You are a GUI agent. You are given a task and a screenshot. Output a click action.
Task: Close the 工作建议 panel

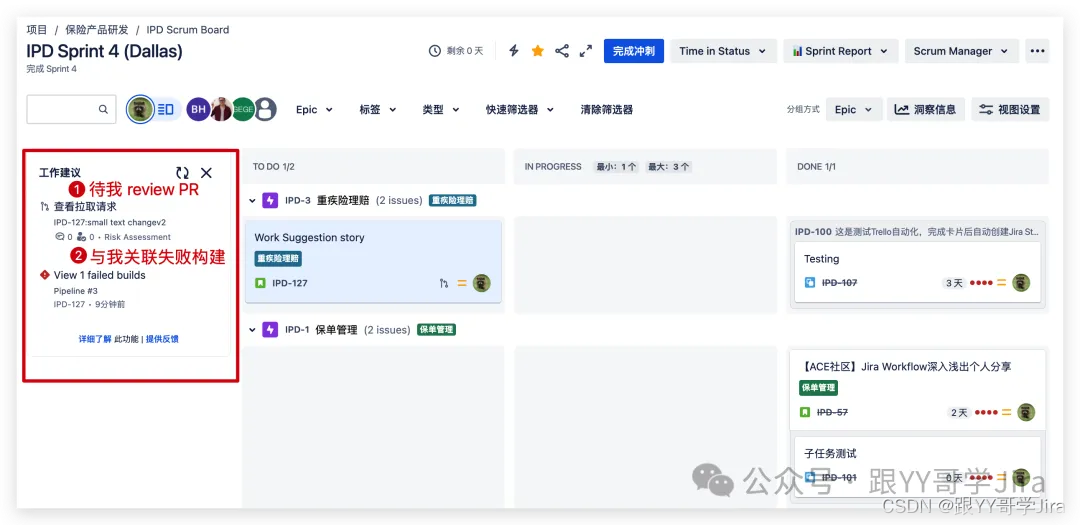tap(207, 173)
